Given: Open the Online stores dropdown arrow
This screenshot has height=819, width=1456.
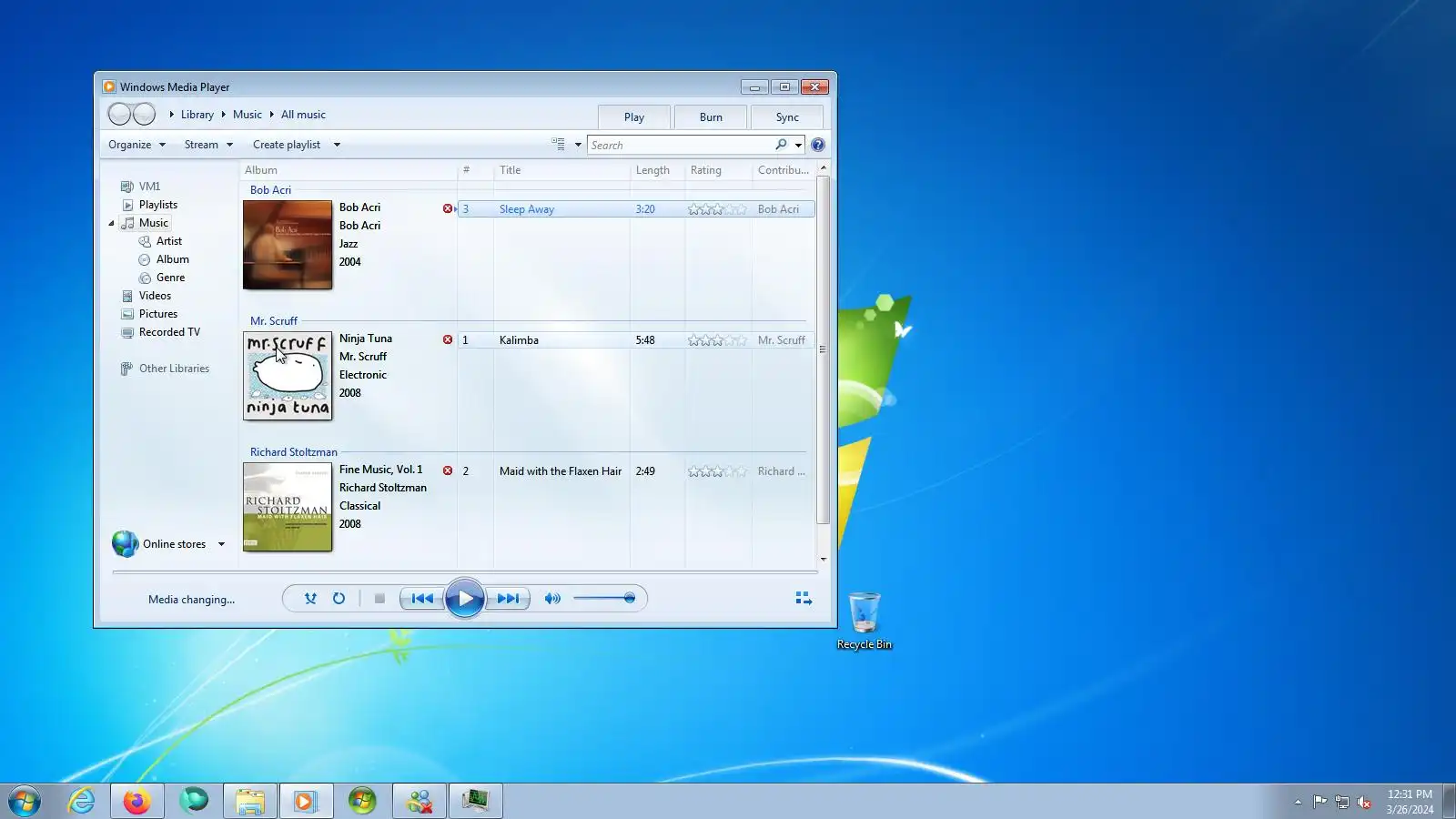Looking at the screenshot, I should 221,544.
